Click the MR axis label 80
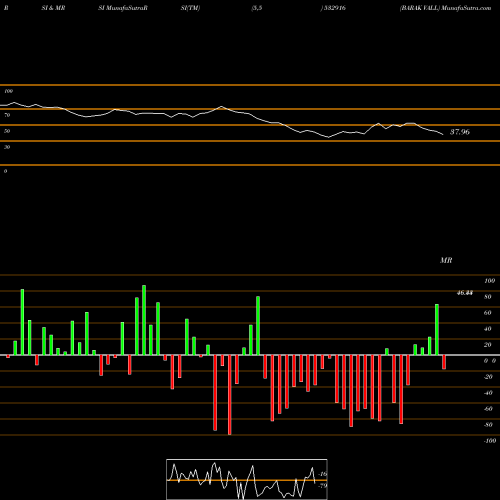This screenshot has width=500, height=500. click(x=488, y=297)
